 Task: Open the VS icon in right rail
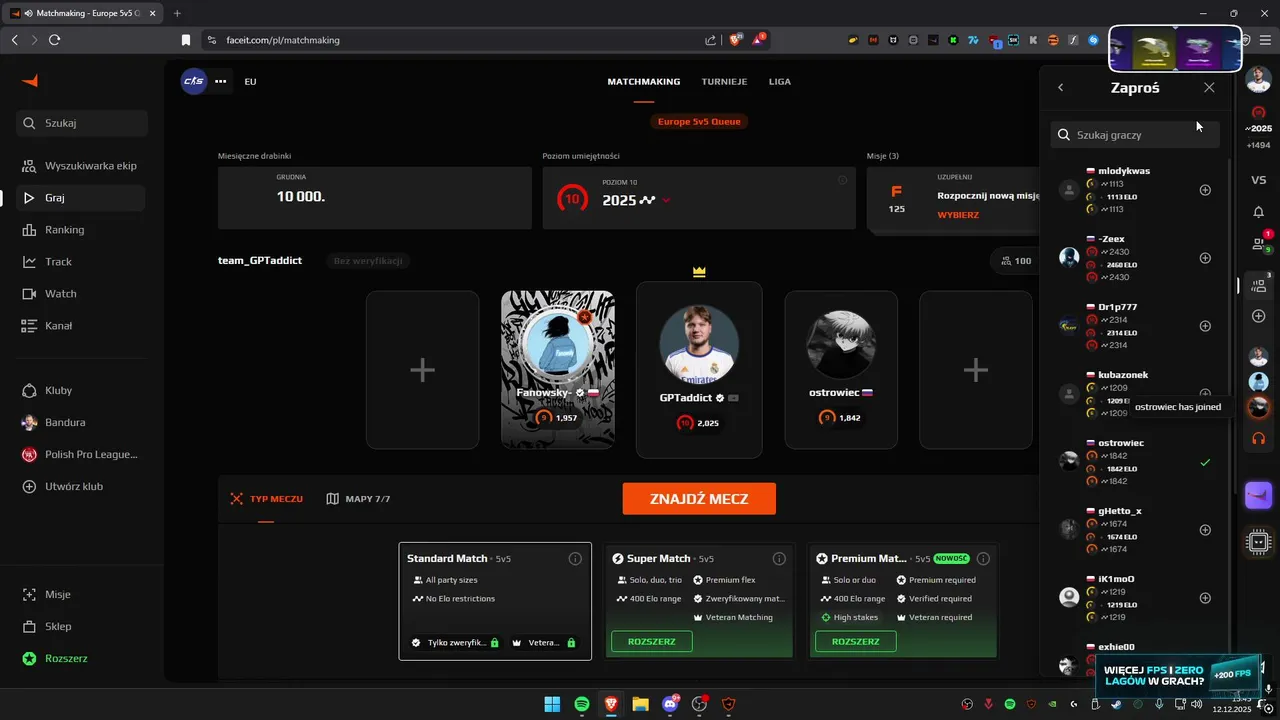pos(1259,180)
